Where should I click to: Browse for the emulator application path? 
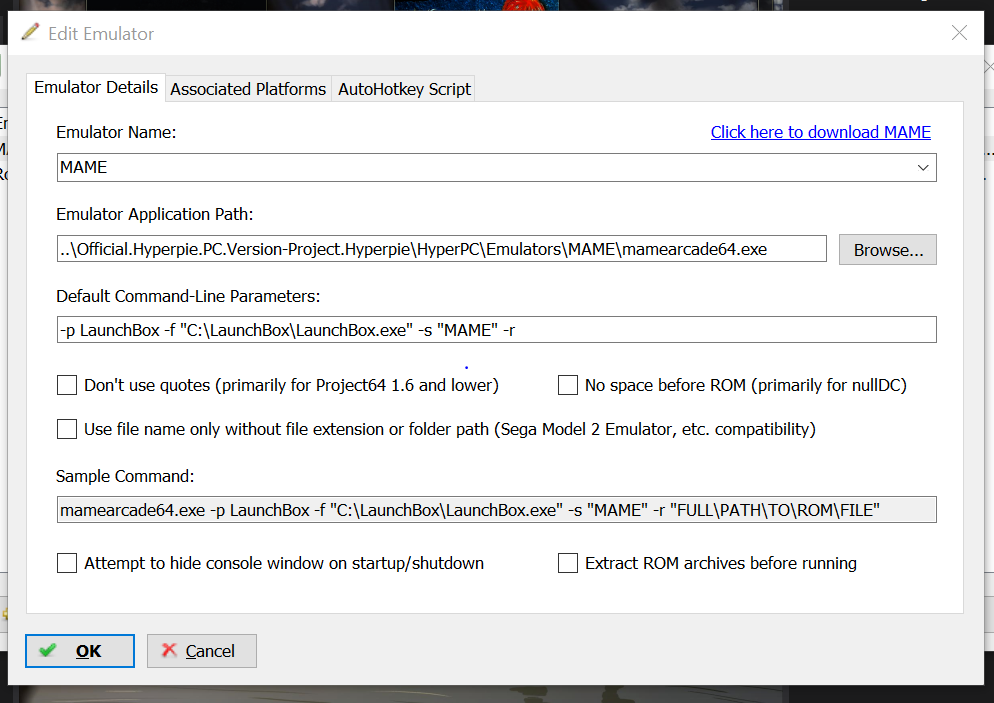[888, 250]
